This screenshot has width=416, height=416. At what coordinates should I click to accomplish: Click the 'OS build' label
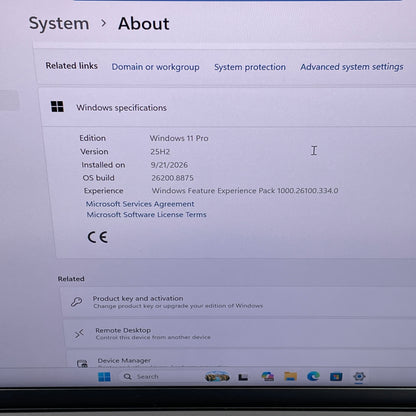pos(99,178)
